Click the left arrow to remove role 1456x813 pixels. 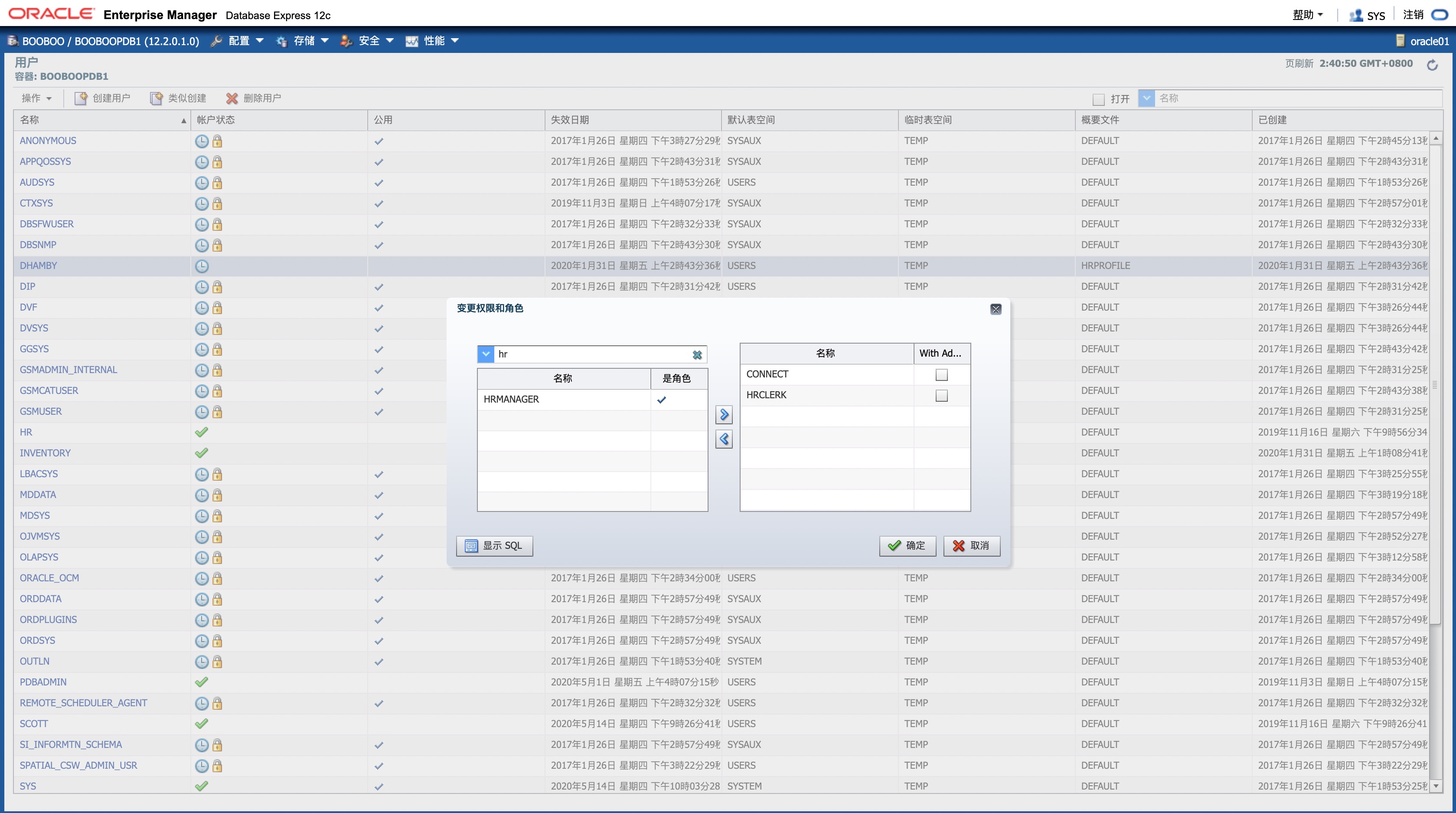point(724,439)
